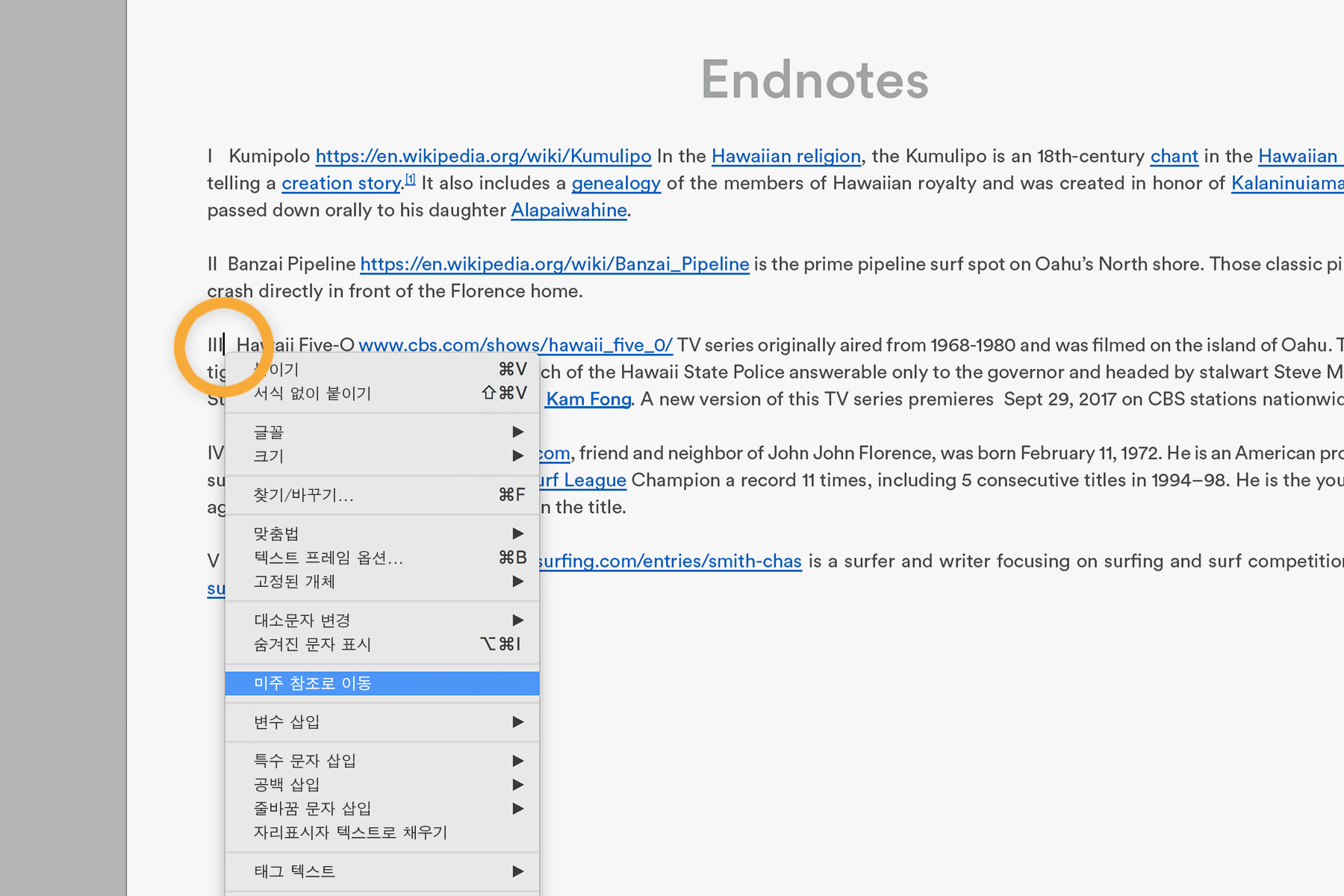The width and height of the screenshot is (1344, 896).
Task: Choose 서식 없이 붙이기 from context menu
Action: (382, 393)
